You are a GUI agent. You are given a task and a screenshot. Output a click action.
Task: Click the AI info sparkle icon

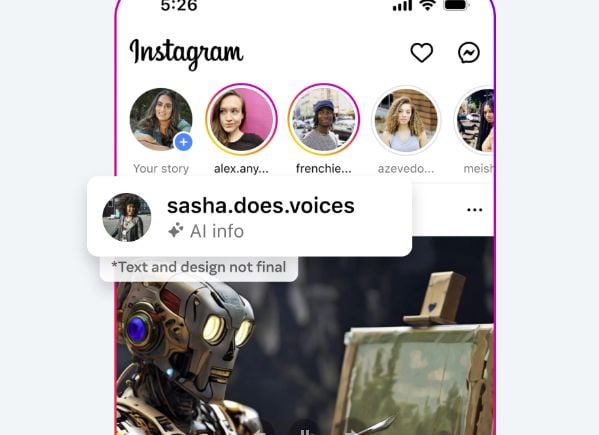pyautogui.click(x=176, y=231)
